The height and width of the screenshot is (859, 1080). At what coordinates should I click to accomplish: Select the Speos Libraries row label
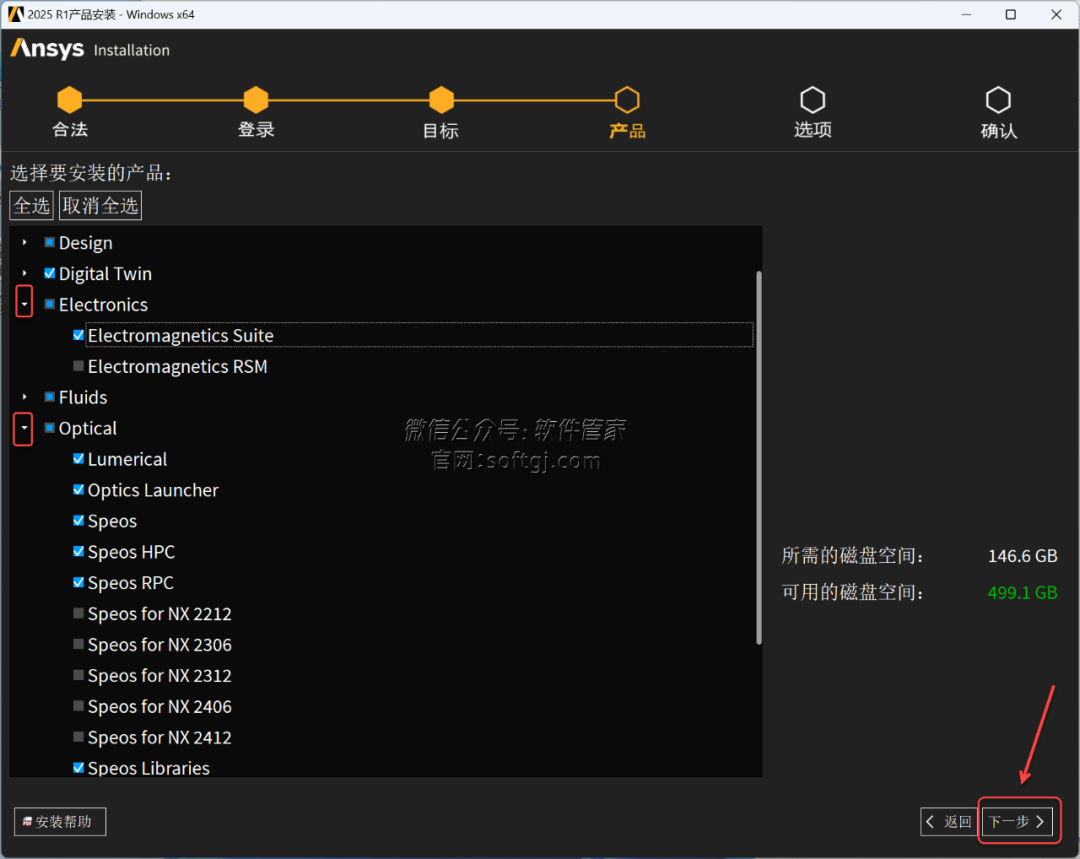click(149, 768)
